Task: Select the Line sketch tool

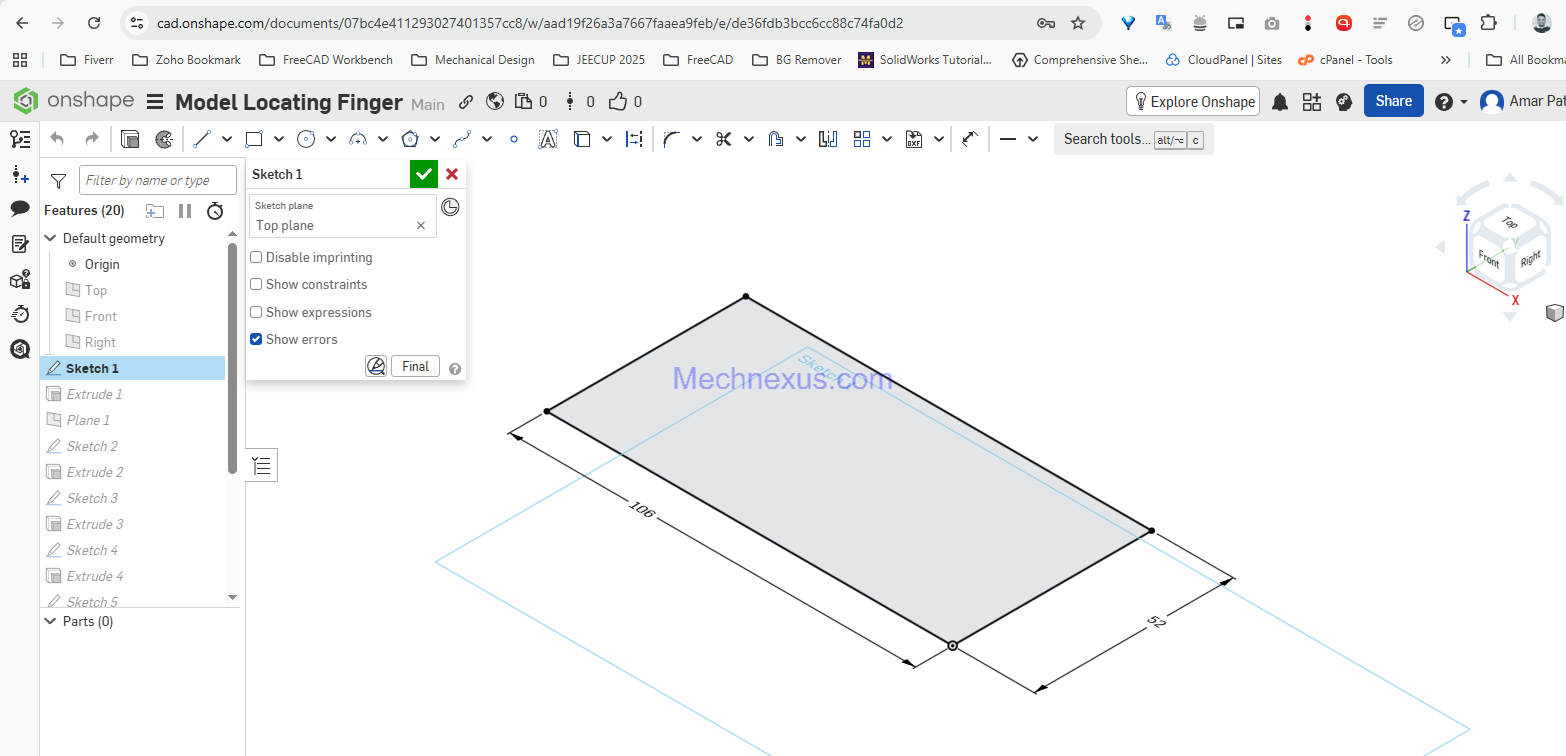Action: pos(201,139)
